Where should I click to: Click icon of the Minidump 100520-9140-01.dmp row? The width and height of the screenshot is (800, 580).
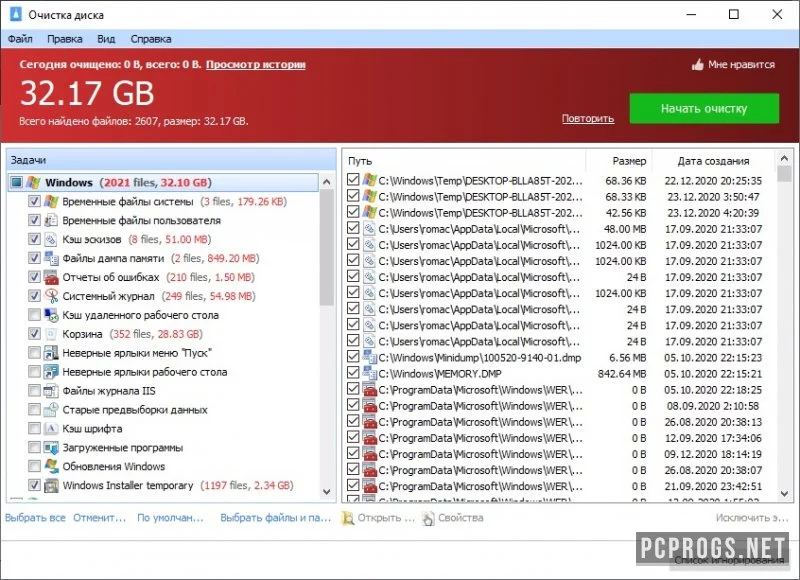[369, 358]
